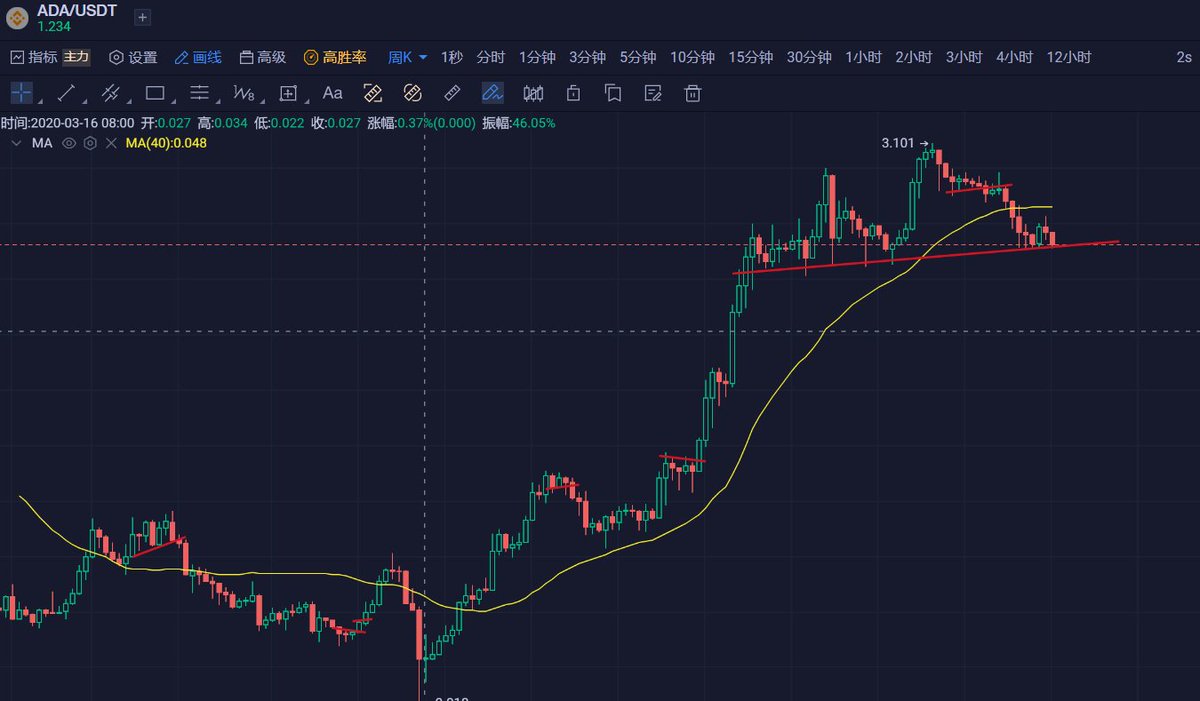
Task: Click the lock drawings icon
Action: coord(573,93)
